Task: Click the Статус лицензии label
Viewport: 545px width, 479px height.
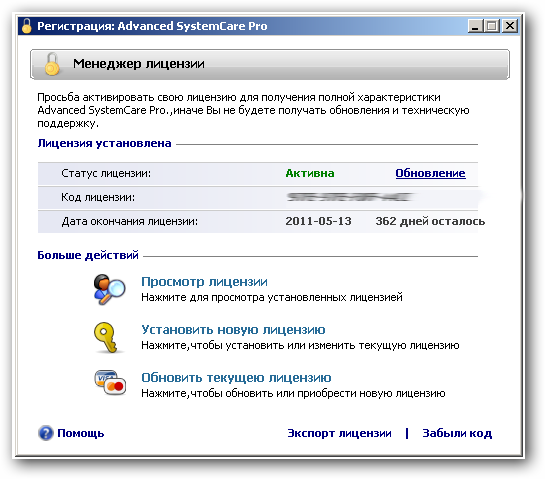Action: pos(106,173)
